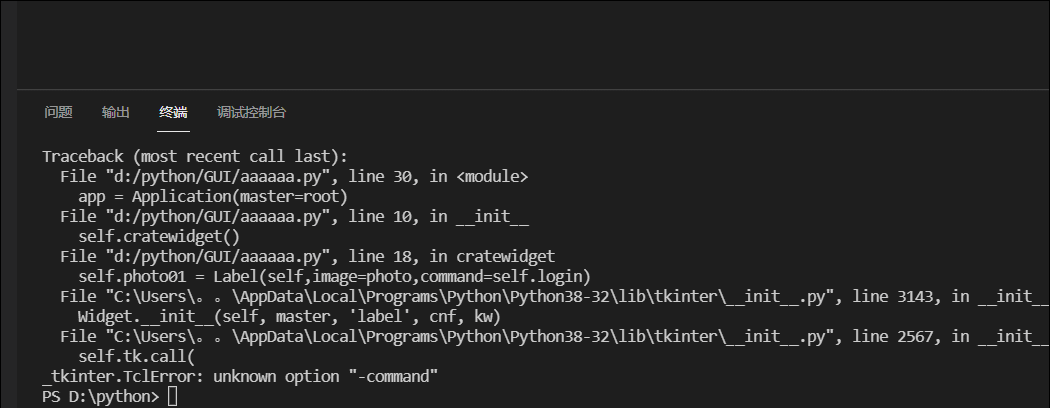
Task: Click the _tkinter.TclError unknown option message
Action: (x=240, y=377)
